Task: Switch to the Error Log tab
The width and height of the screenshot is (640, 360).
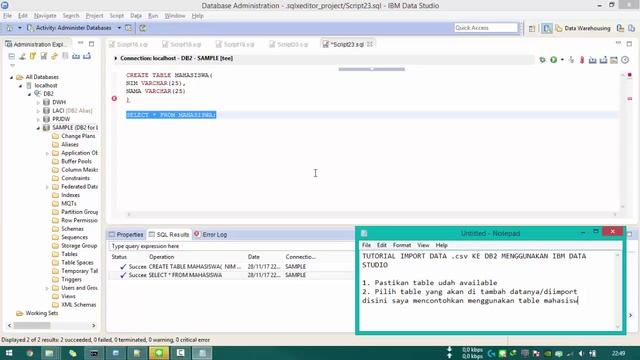Action: pos(211,235)
